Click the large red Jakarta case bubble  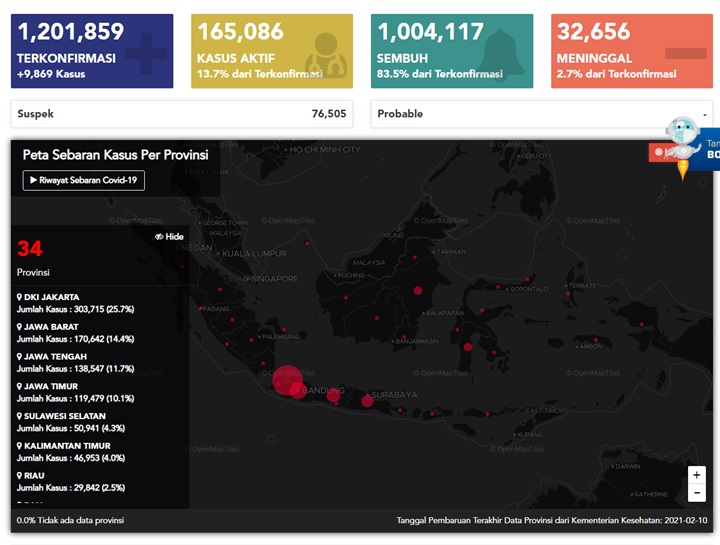click(287, 380)
